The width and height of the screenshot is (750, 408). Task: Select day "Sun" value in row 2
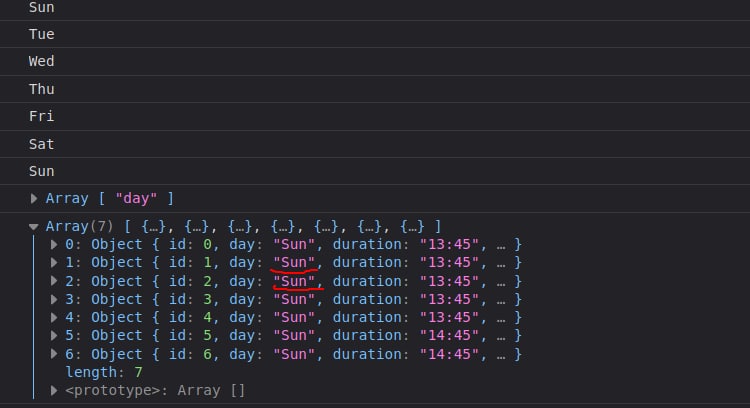click(x=294, y=281)
